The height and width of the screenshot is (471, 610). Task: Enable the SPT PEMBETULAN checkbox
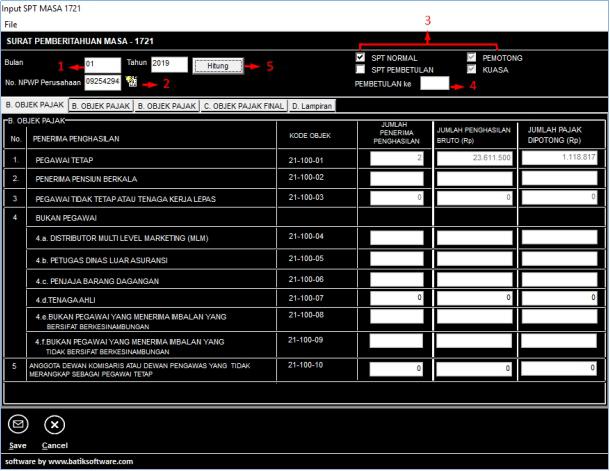[360, 70]
